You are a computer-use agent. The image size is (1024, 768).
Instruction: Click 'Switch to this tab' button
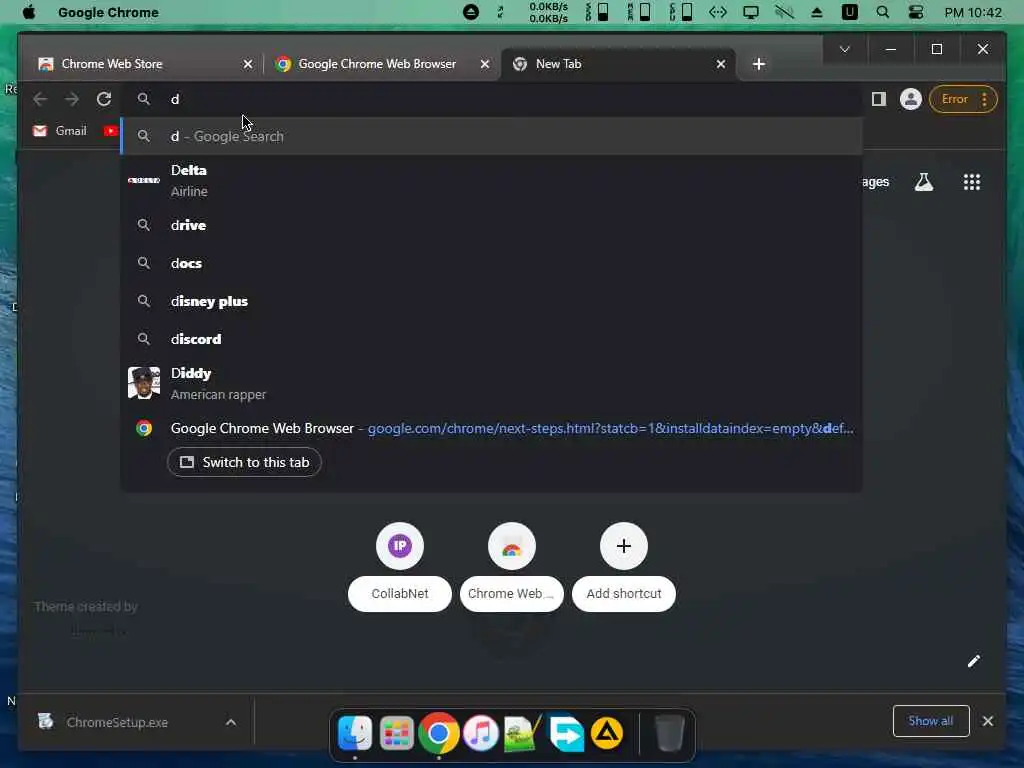pyautogui.click(x=244, y=462)
